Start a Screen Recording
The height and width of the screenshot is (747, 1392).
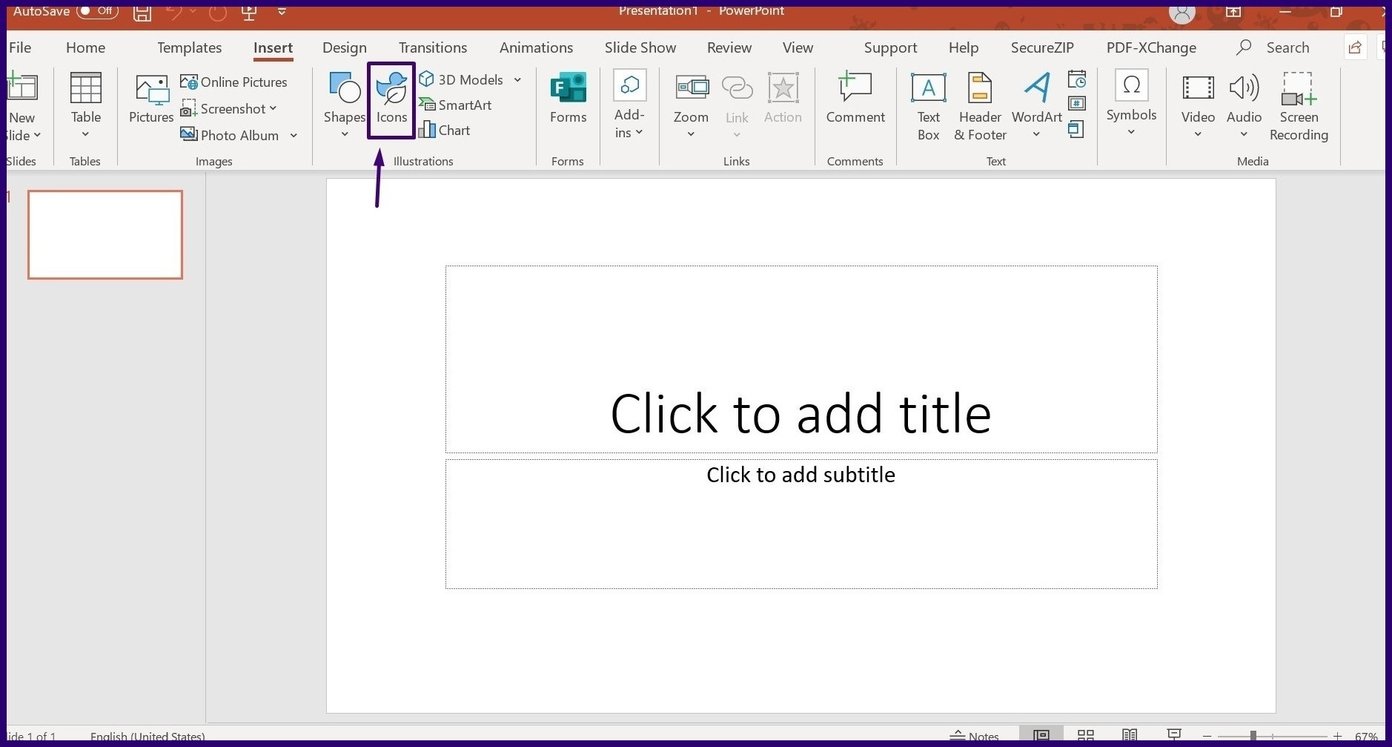(x=1299, y=106)
